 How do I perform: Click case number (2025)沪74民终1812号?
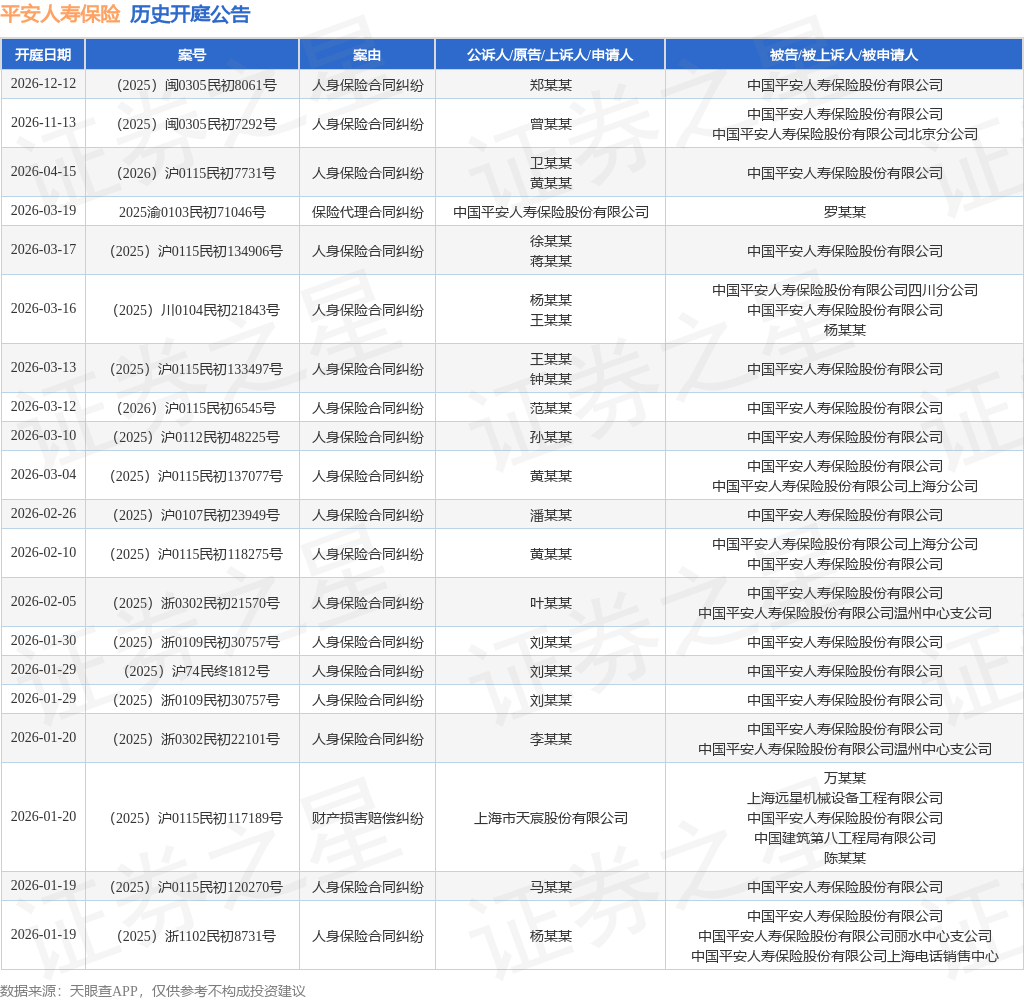(197, 671)
